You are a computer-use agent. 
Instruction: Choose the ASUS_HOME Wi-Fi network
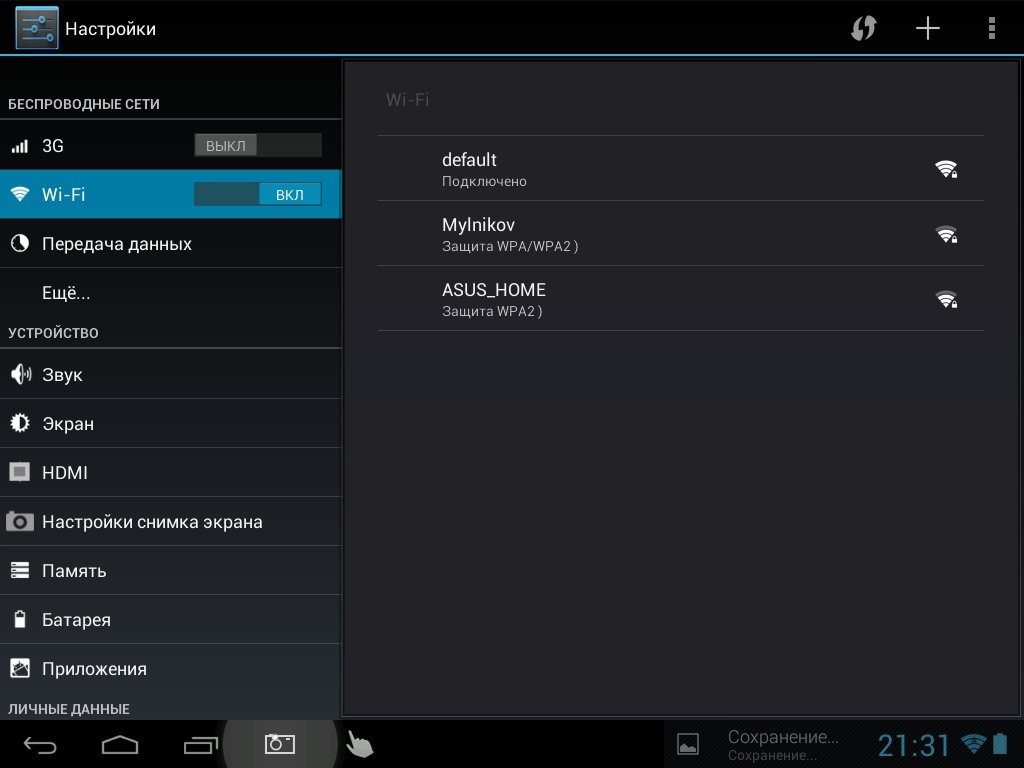click(680, 299)
